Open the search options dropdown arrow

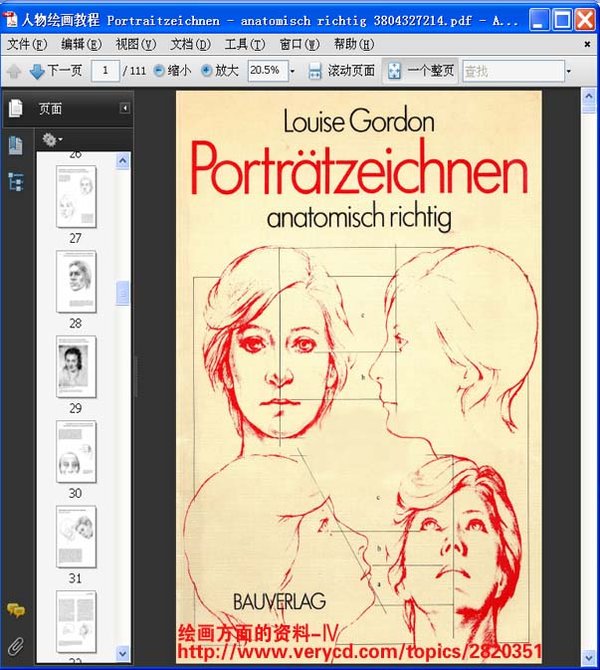pyautogui.click(x=568, y=71)
